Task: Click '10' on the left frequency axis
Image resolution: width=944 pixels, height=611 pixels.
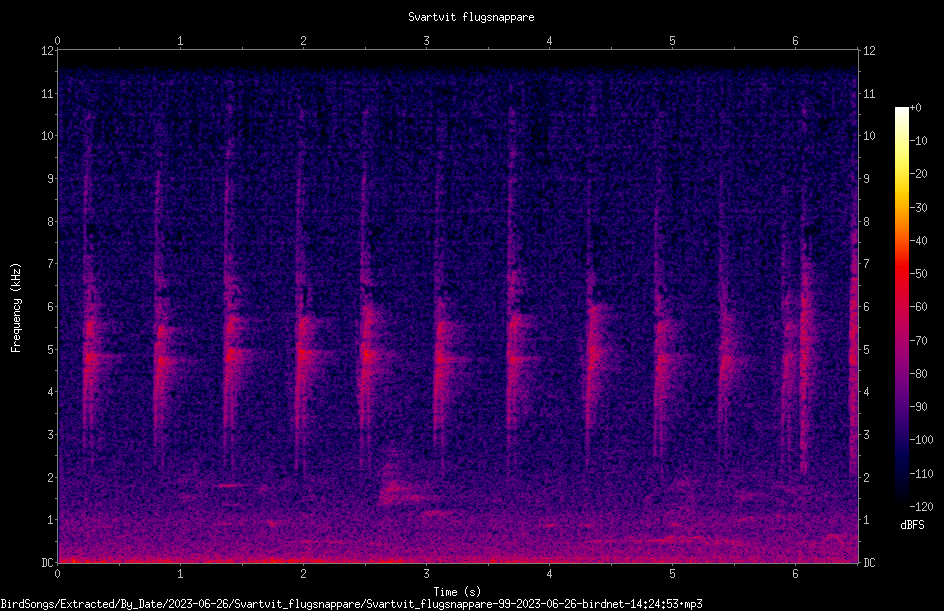Action: coord(47,136)
